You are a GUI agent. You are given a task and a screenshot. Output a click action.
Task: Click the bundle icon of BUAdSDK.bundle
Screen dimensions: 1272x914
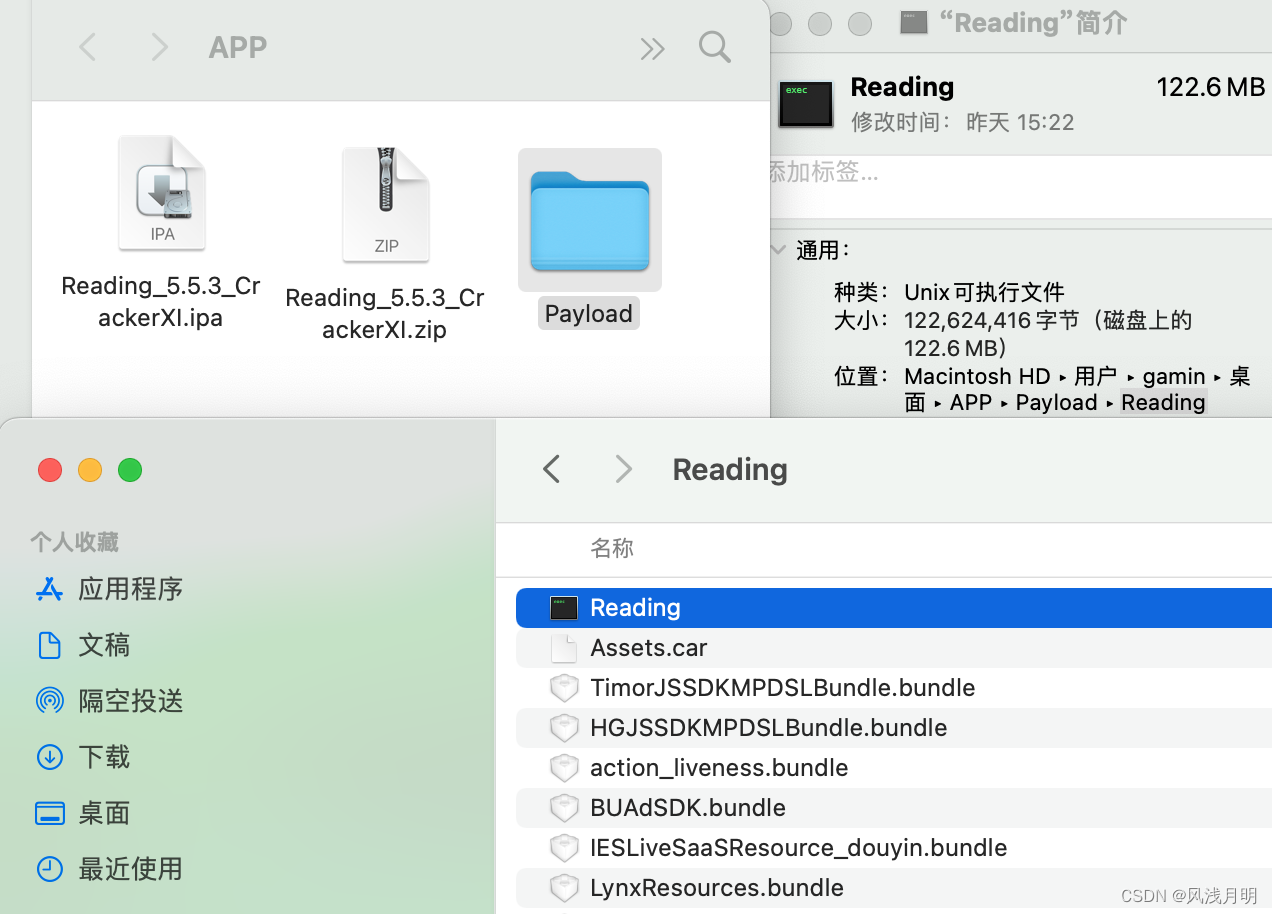[564, 808]
